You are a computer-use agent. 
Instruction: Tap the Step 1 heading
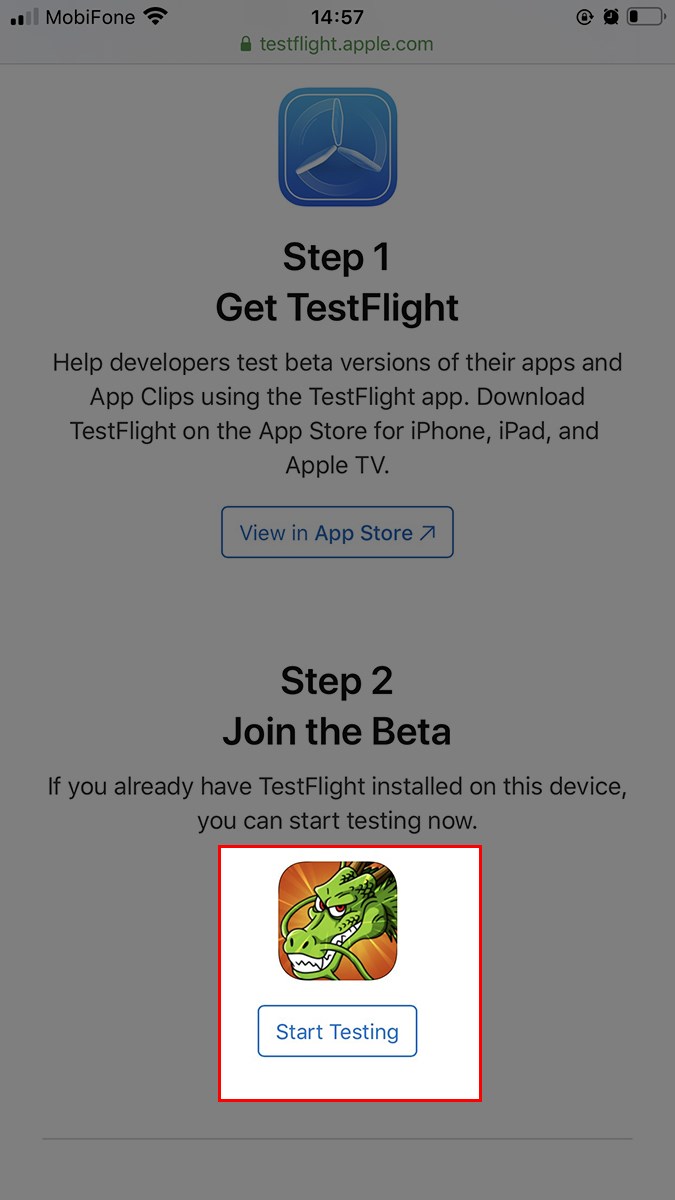click(x=337, y=257)
